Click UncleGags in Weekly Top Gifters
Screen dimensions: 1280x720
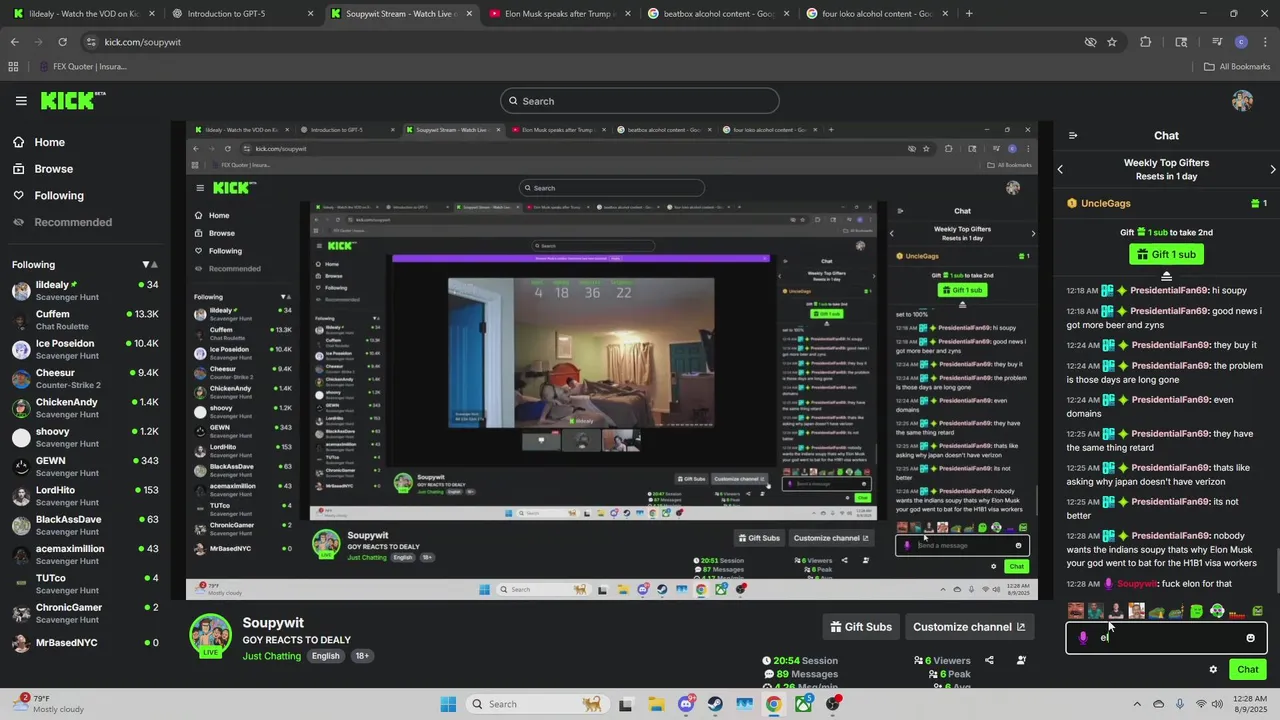1105,203
